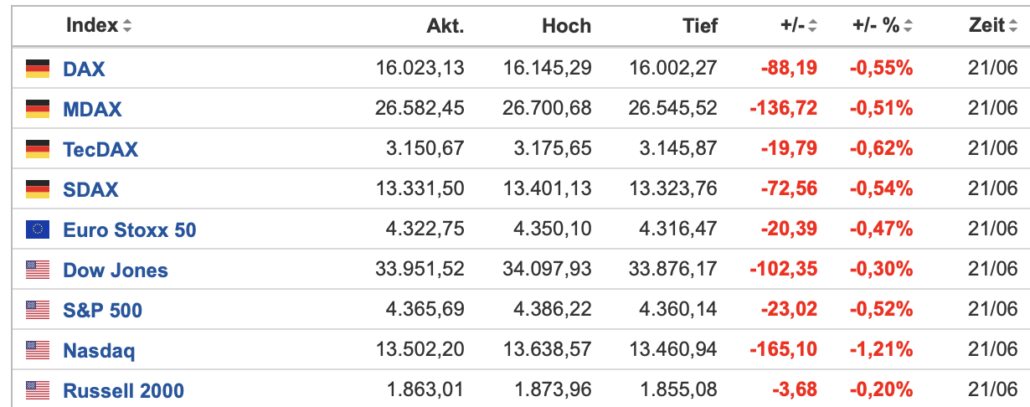Click the US flag beside Russell 2000

(37, 391)
